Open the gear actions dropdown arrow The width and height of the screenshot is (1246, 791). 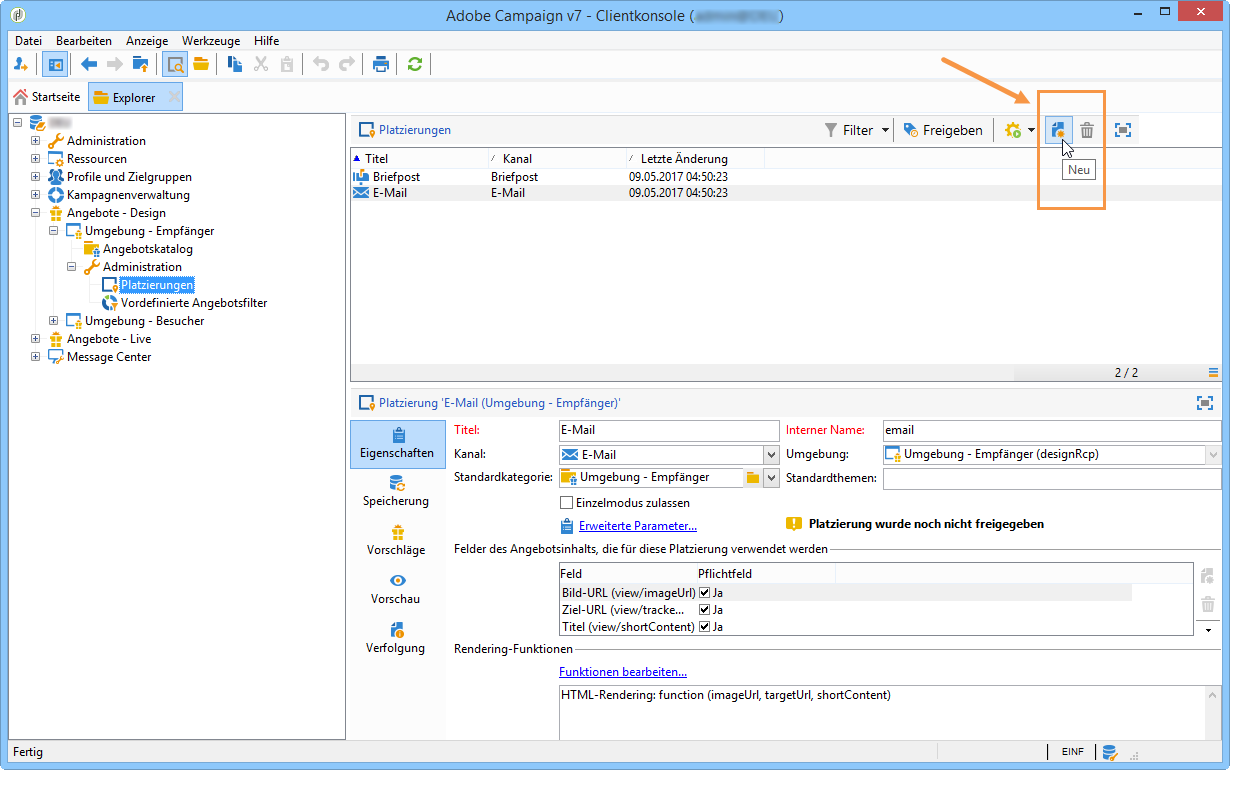[1031, 130]
